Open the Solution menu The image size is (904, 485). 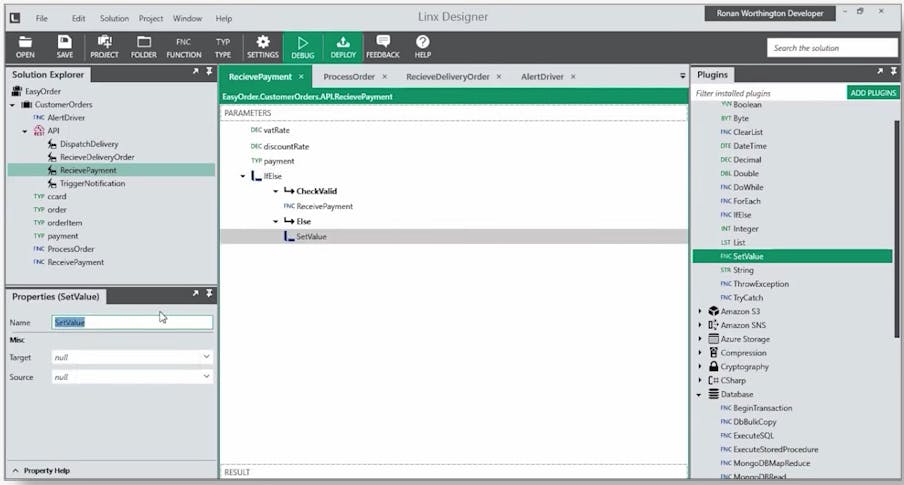(114, 18)
